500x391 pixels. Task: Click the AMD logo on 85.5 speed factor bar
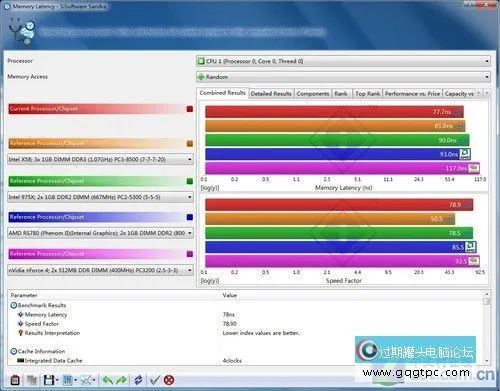tap(471, 247)
